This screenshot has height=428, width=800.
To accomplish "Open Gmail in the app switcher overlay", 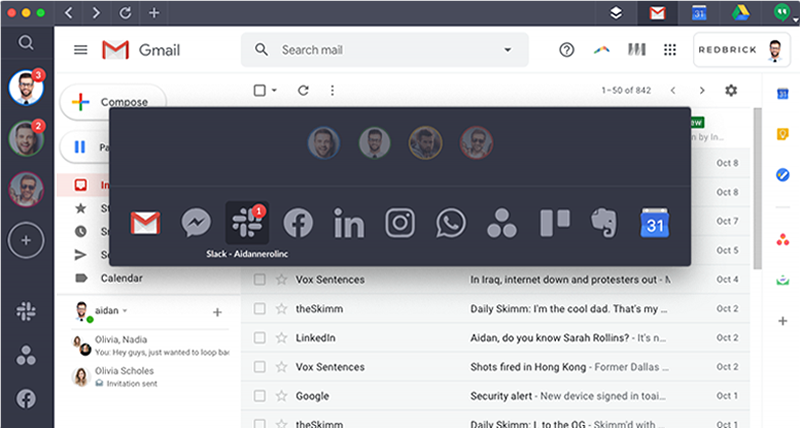I will (x=145, y=223).
